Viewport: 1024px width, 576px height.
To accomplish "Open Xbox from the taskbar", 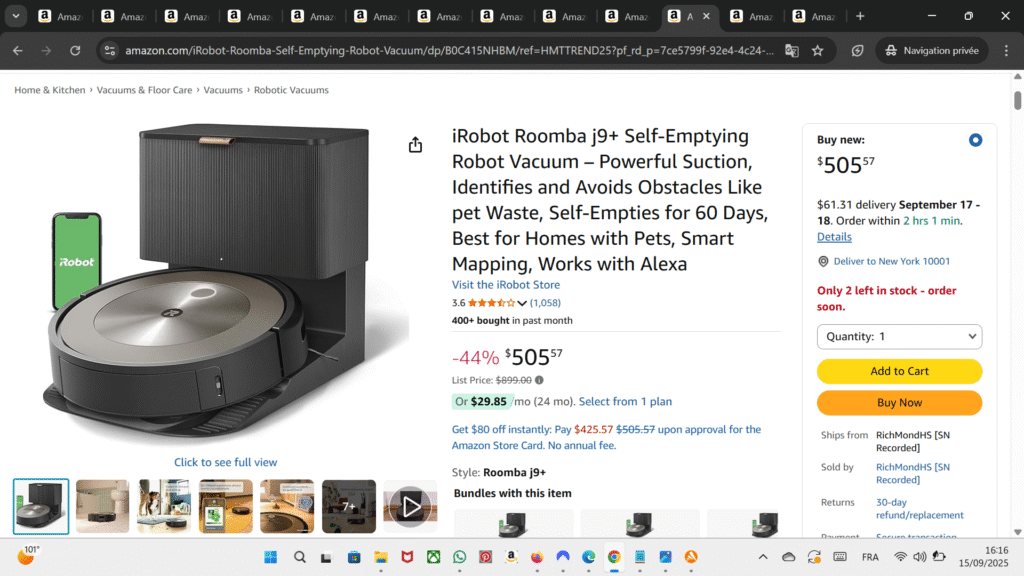I will 433,557.
